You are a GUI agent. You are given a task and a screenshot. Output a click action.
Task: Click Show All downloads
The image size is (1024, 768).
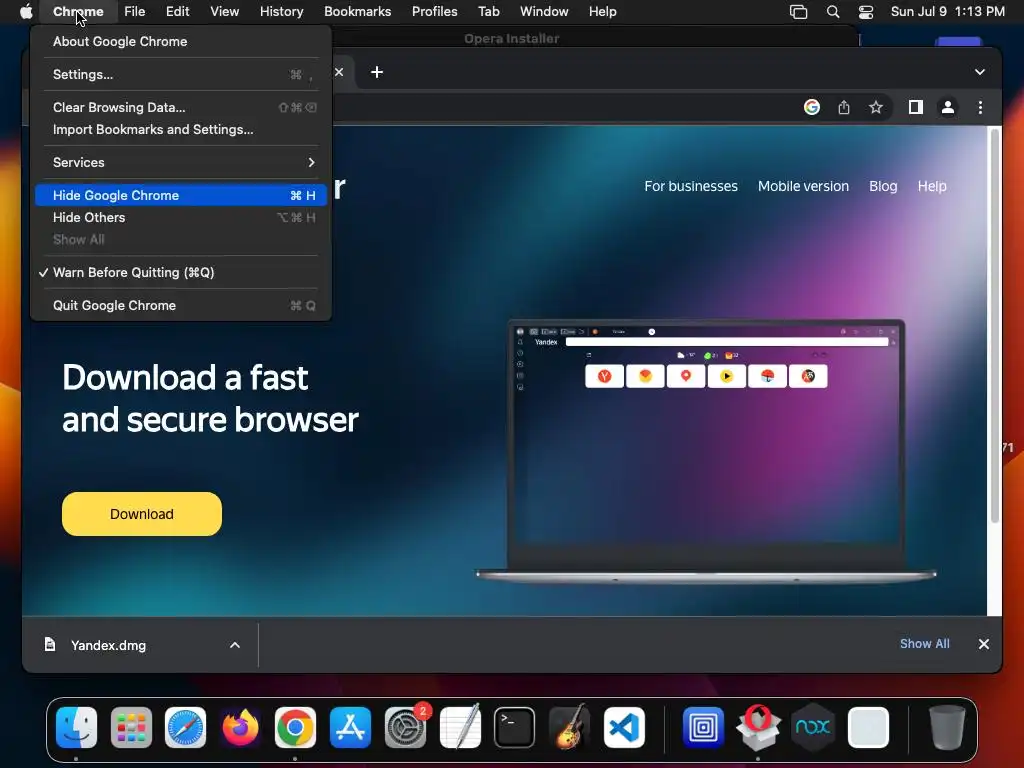point(924,644)
